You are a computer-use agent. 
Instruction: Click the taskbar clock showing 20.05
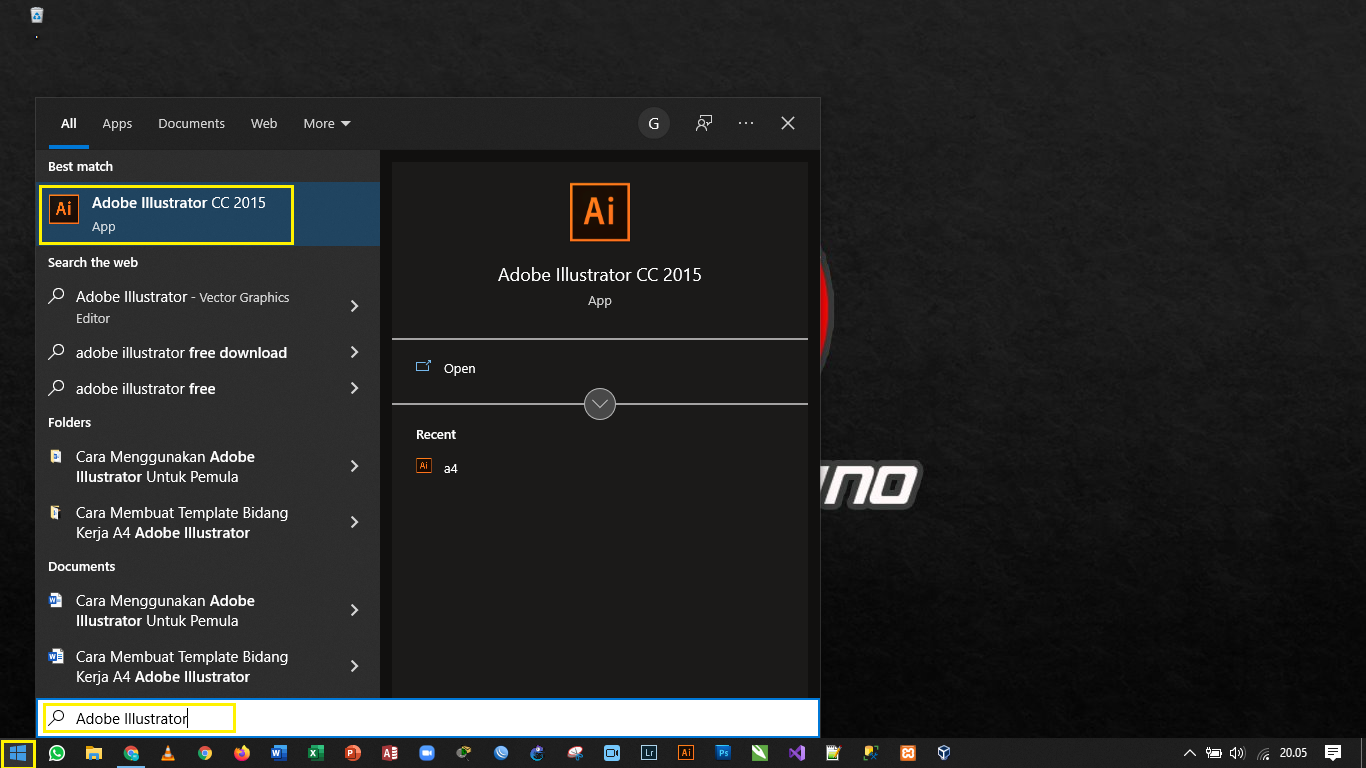coord(1293,753)
